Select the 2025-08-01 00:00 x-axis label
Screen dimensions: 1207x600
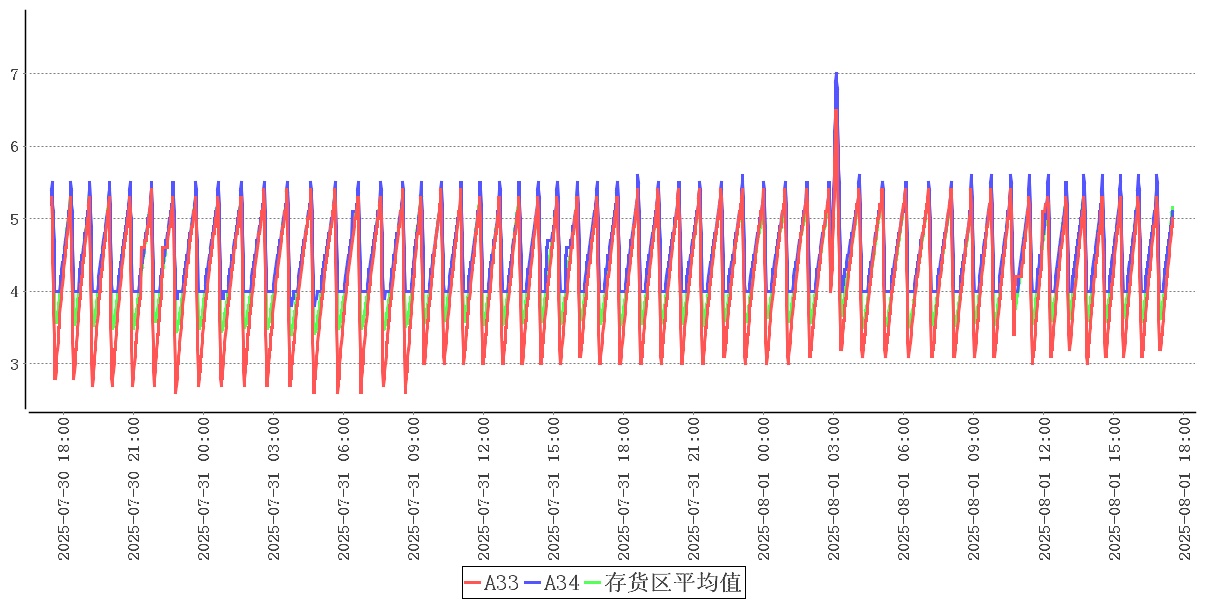point(764,489)
